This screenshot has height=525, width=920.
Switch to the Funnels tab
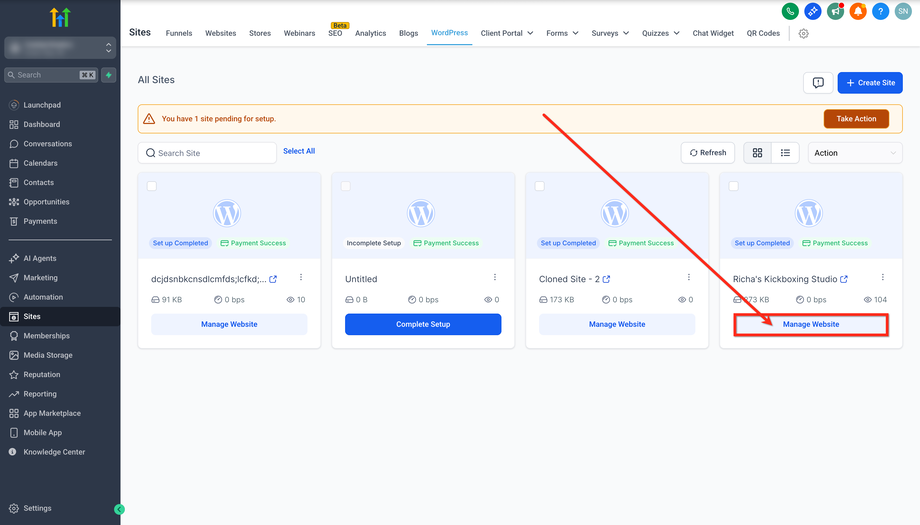point(179,33)
